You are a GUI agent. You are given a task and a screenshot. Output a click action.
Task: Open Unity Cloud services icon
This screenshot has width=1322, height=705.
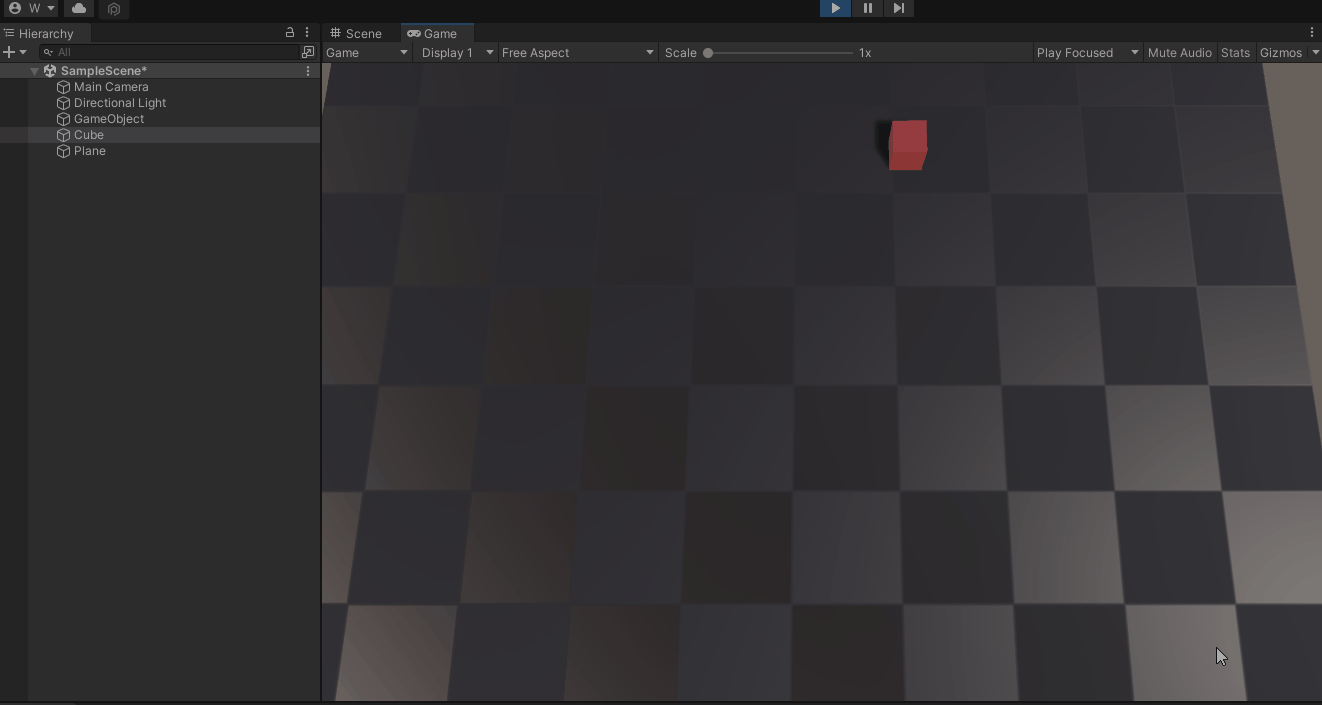[x=79, y=8]
